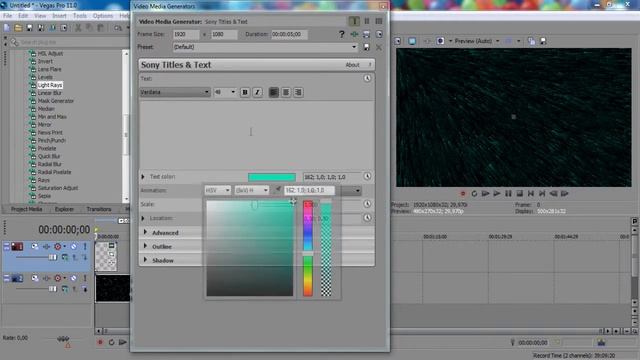Click the Automation settings icon on track 1
The image size is (640, 360).
[58, 246]
